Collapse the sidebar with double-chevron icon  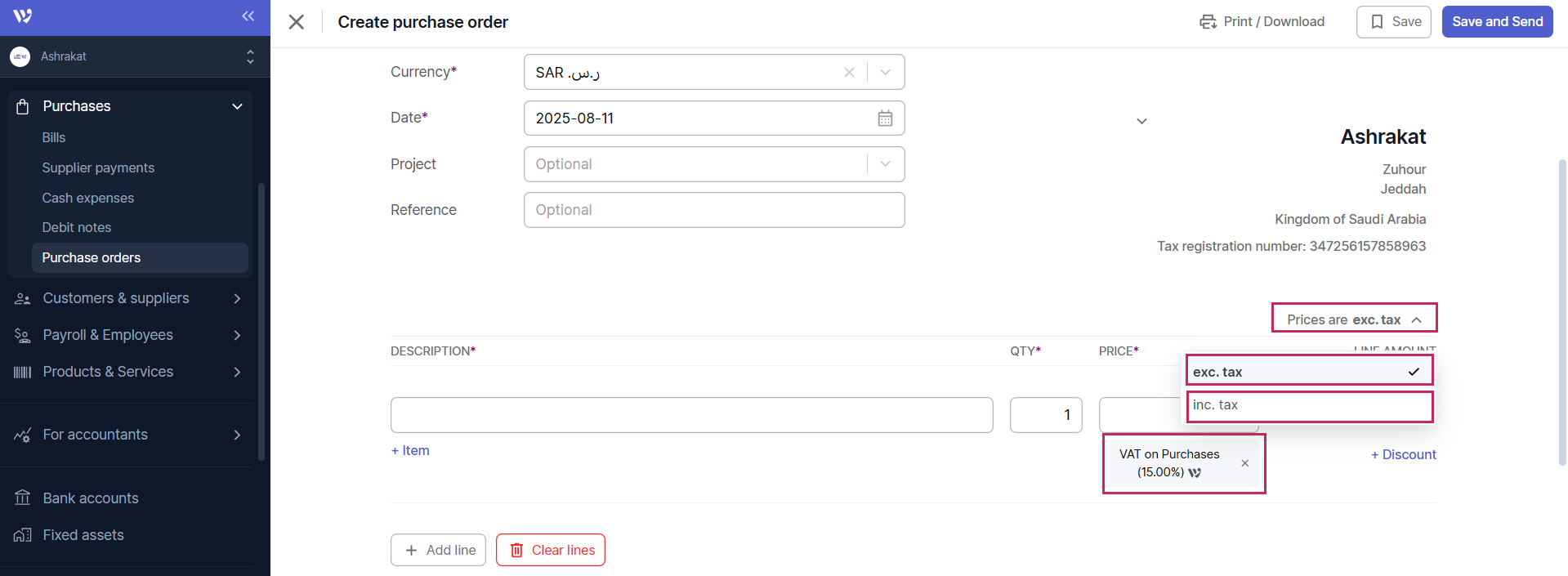tap(248, 16)
